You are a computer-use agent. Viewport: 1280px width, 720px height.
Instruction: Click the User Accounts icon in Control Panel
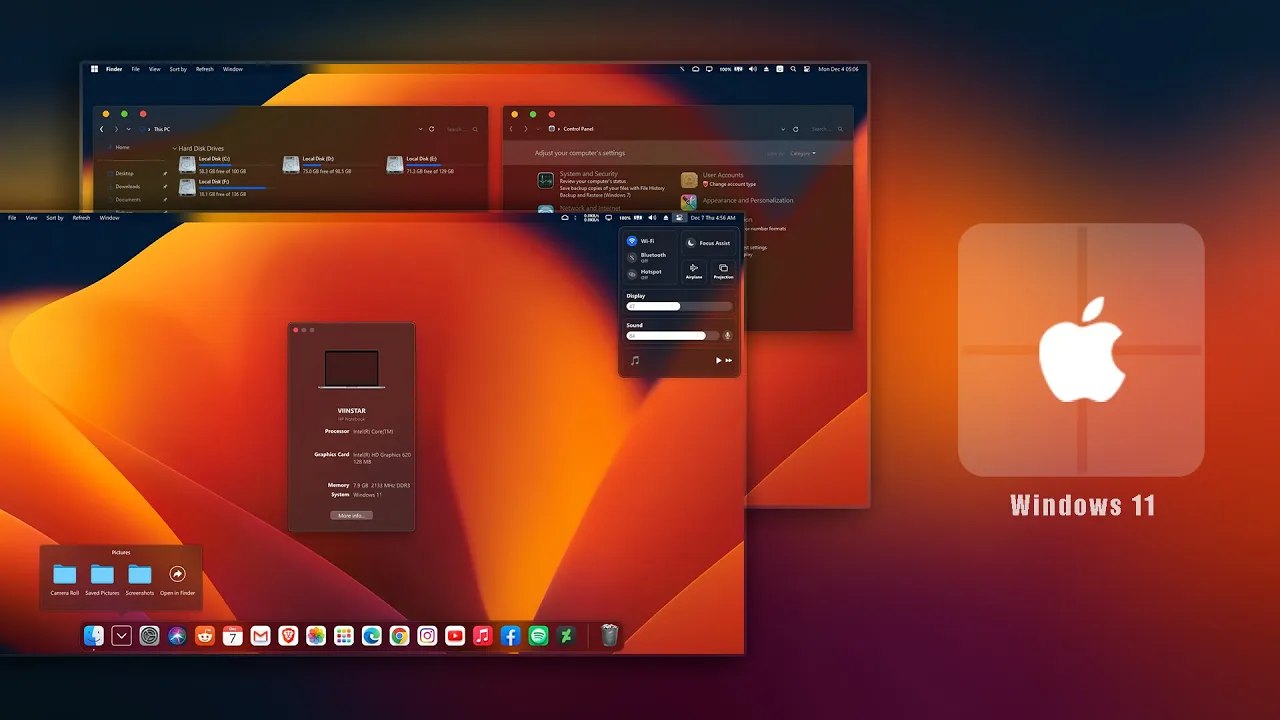pos(689,180)
